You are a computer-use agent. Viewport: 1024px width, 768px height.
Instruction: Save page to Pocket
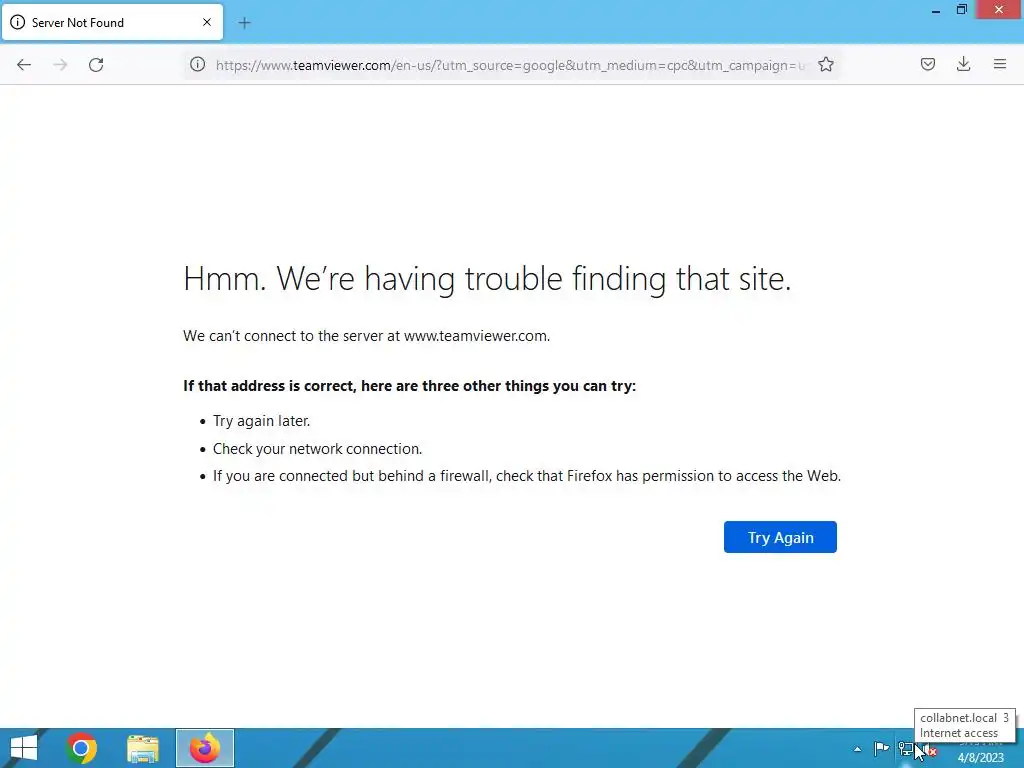[x=927, y=64]
